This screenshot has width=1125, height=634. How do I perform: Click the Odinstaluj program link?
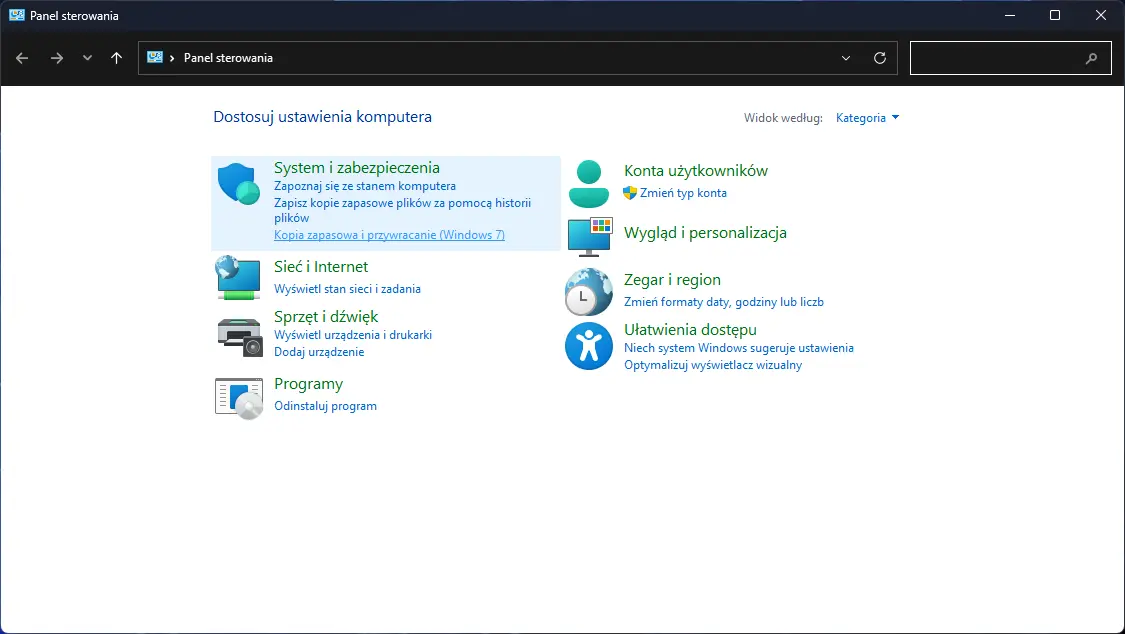point(325,406)
